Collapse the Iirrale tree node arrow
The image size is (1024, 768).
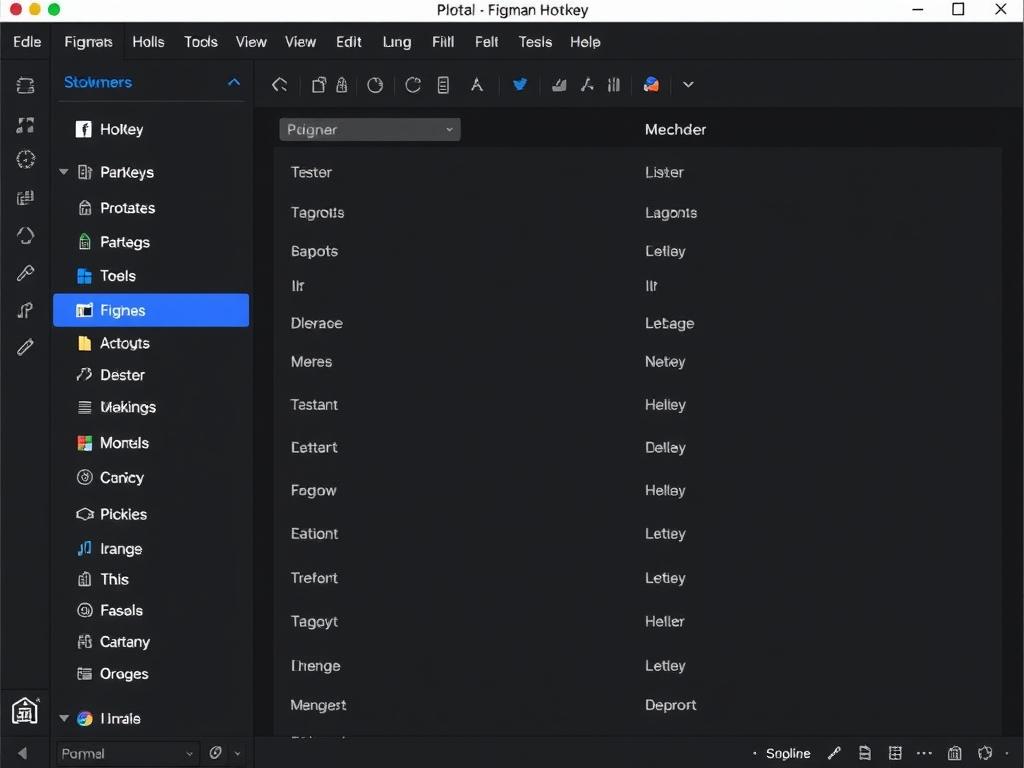click(x=64, y=718)
